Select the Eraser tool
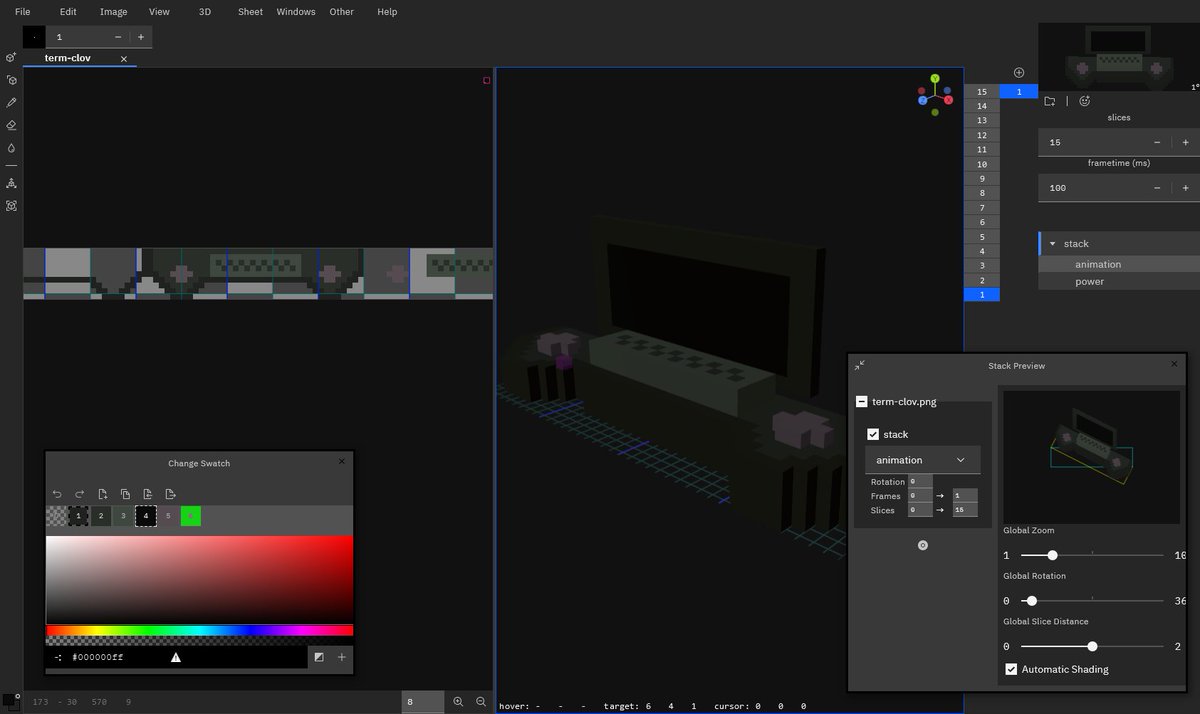This screenshot has height=714, width=1200. [x=11, y=124]
